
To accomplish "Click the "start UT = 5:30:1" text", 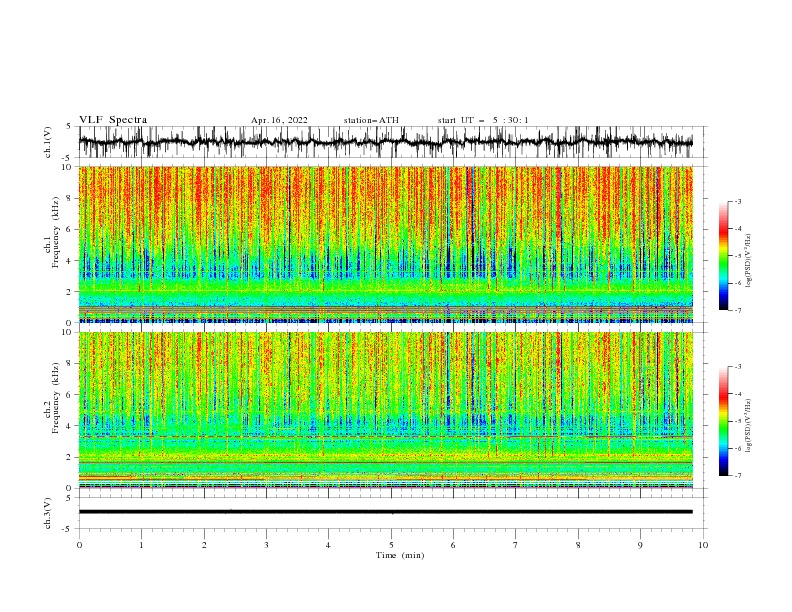I will [x=482, y=120].
